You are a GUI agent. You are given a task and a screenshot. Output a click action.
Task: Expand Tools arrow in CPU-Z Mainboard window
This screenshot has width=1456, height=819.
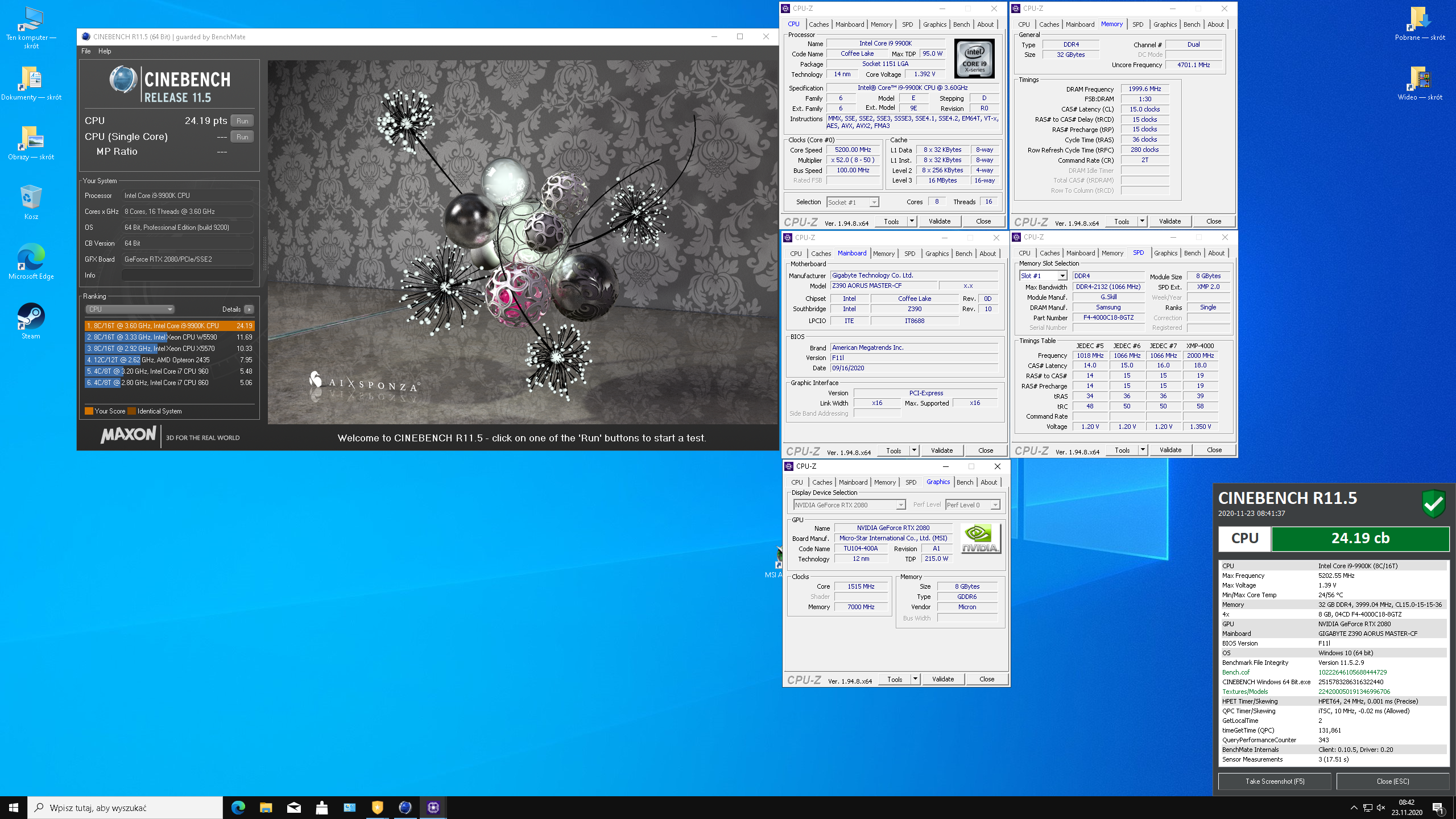pos(915,450)
